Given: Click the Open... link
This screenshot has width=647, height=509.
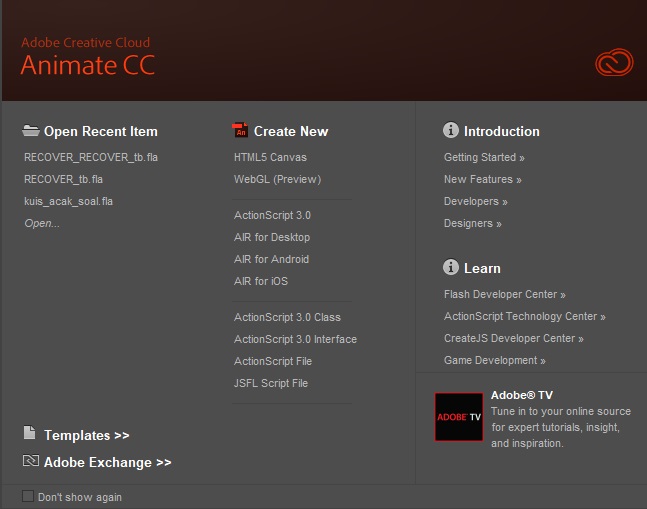Looking at the screenshot, I should pyautogui.click(x=42, y=223).
